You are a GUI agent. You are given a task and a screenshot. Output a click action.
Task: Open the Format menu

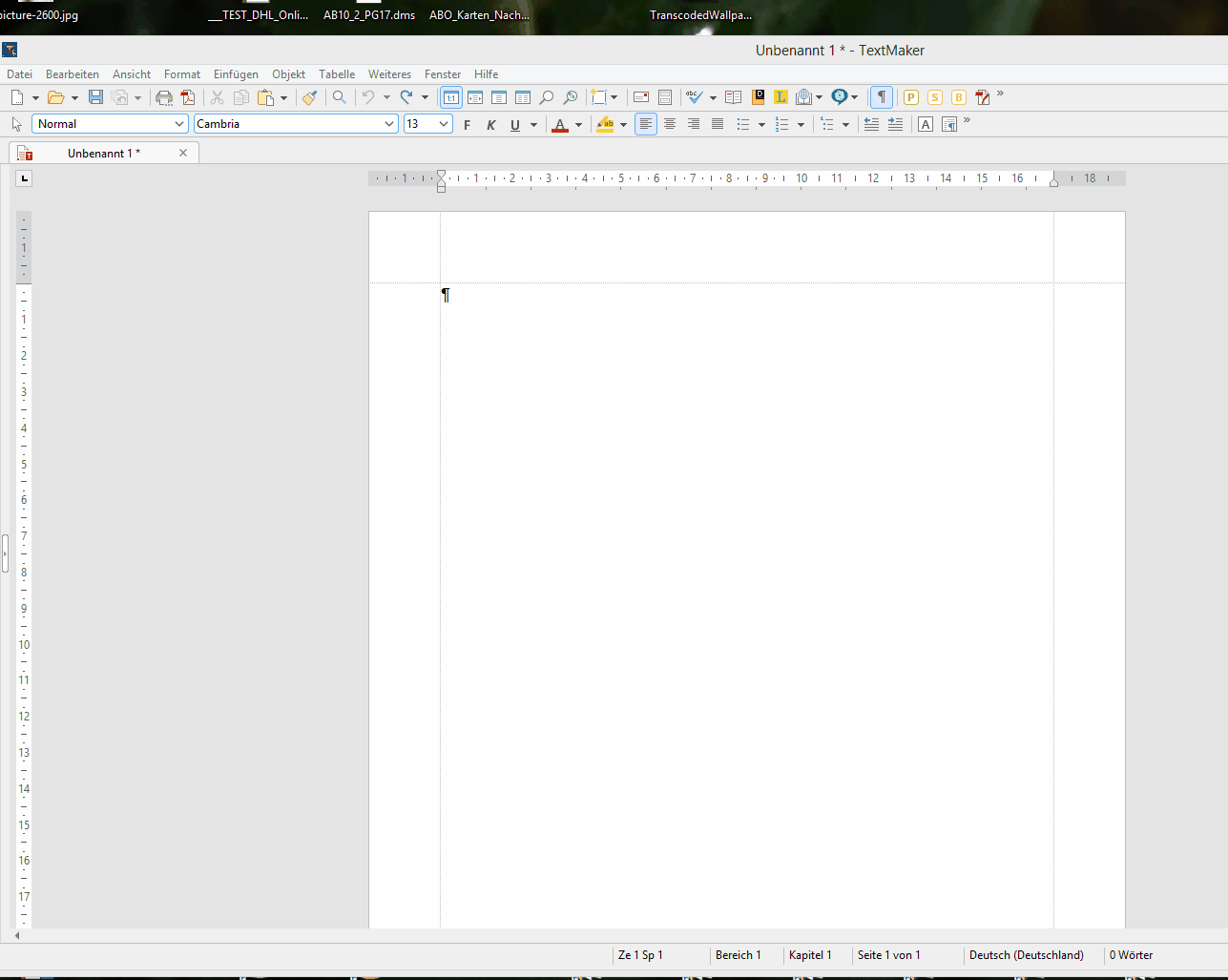point(181,74)
